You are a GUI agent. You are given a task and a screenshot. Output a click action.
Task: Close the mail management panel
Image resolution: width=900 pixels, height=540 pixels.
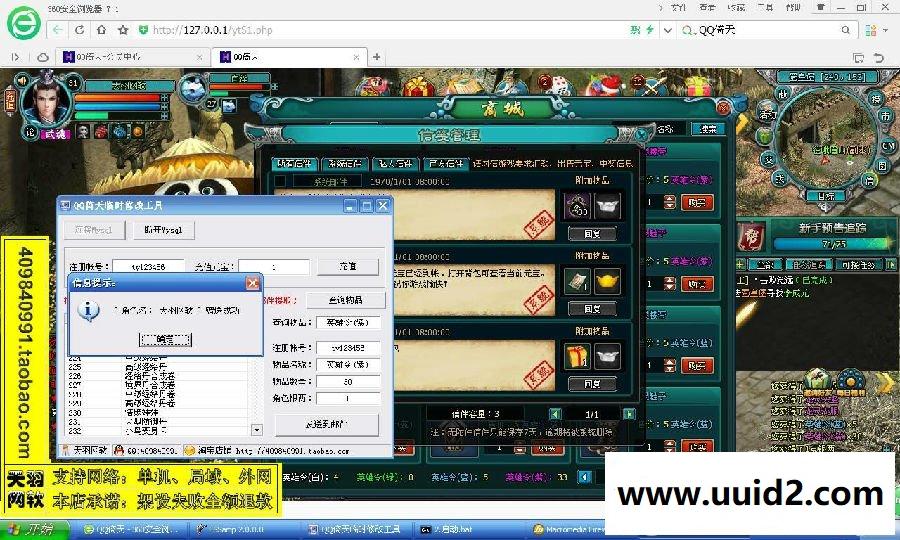coord(642,134)
